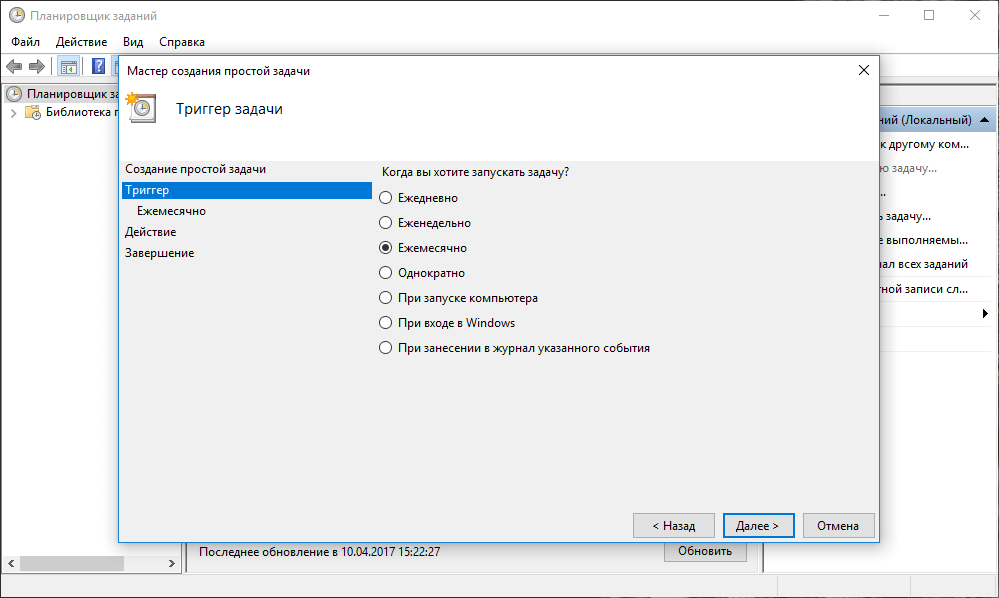Choose the Еженедельно radio option
The height and width of the screenshot is (598, 999).
click(386, 223)
